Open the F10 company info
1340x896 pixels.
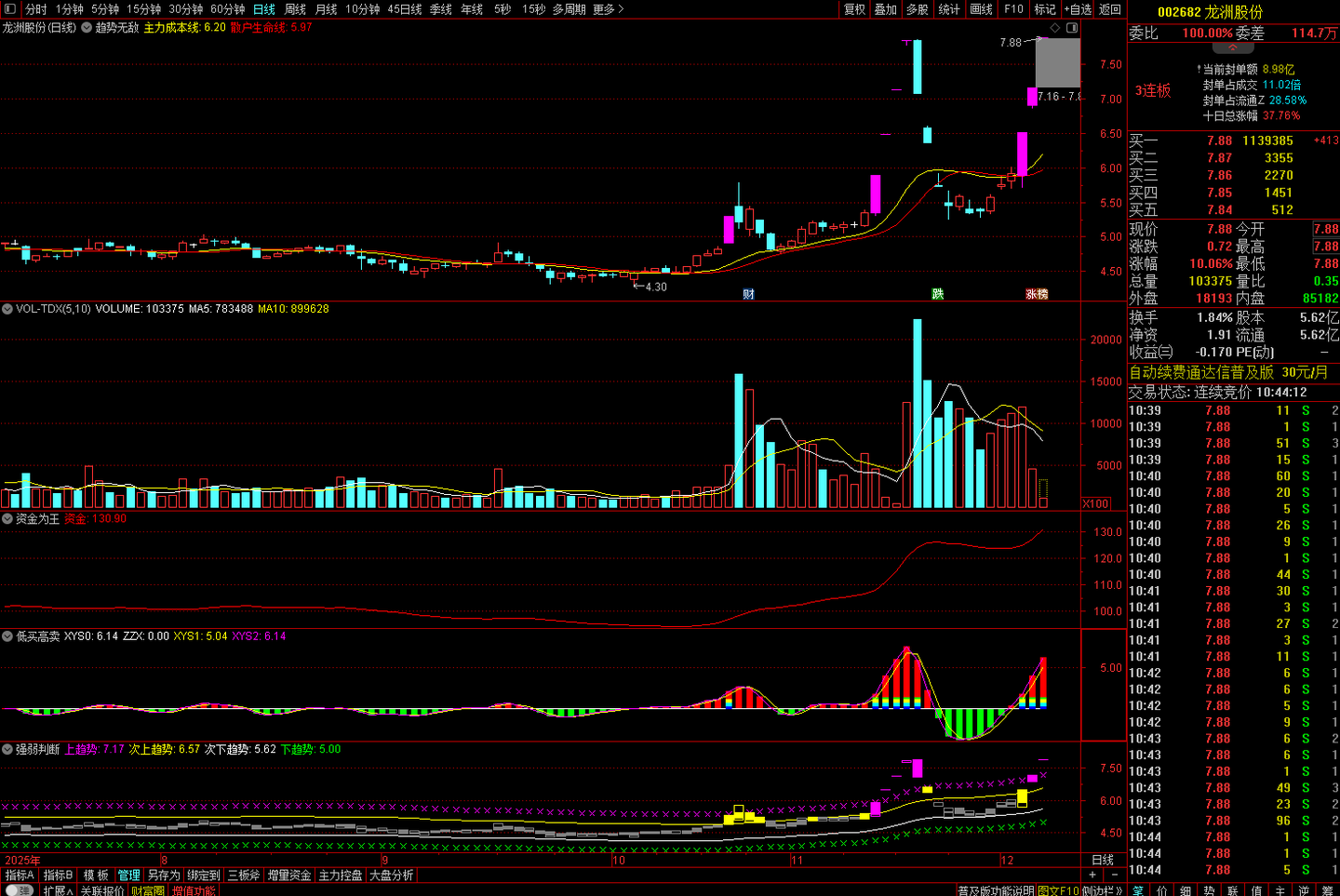1013,9
